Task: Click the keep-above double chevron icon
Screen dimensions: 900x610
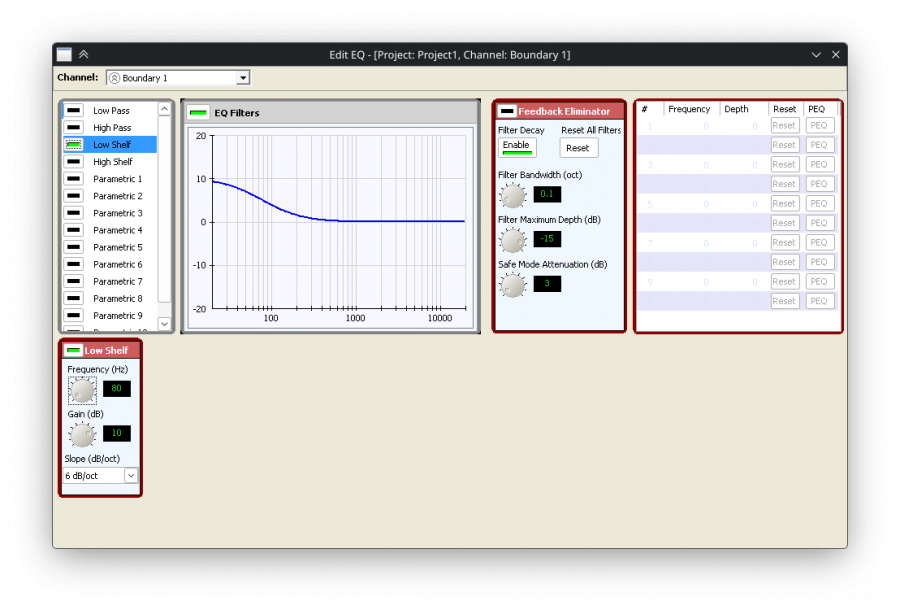Action: (84, 55)
